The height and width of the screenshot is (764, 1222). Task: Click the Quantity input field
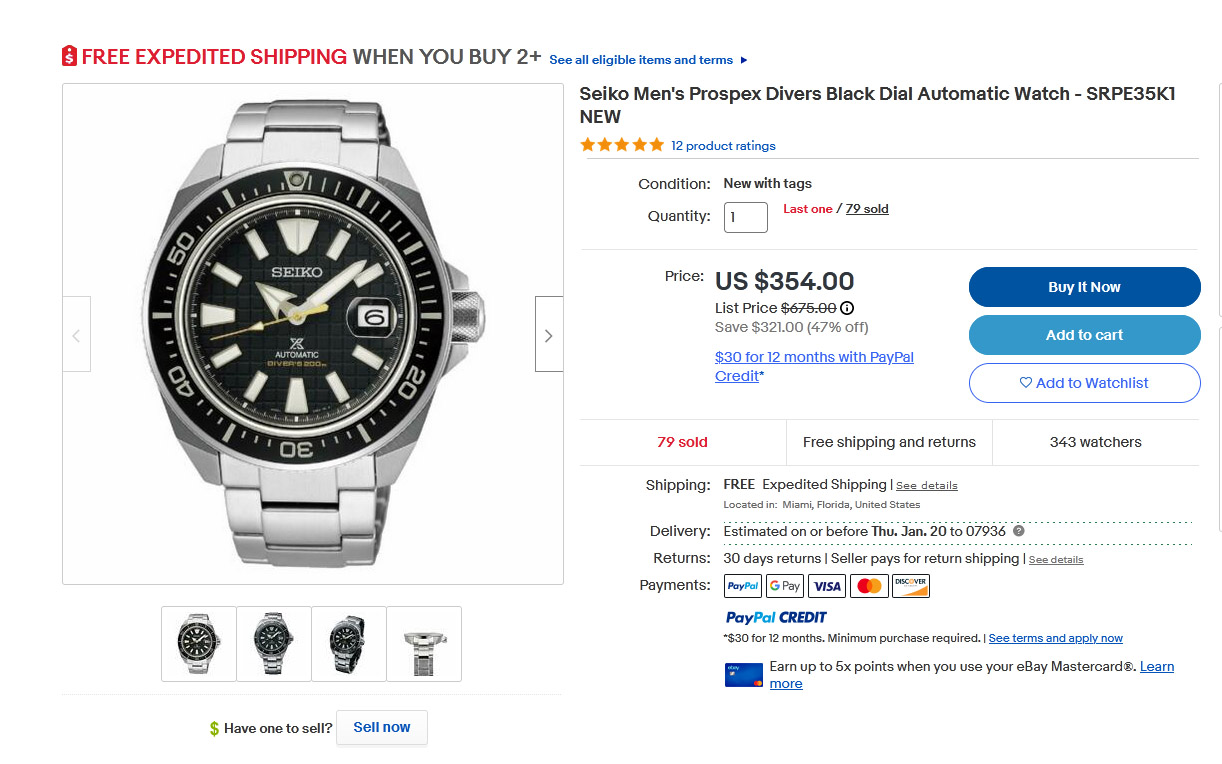point(745,217)
